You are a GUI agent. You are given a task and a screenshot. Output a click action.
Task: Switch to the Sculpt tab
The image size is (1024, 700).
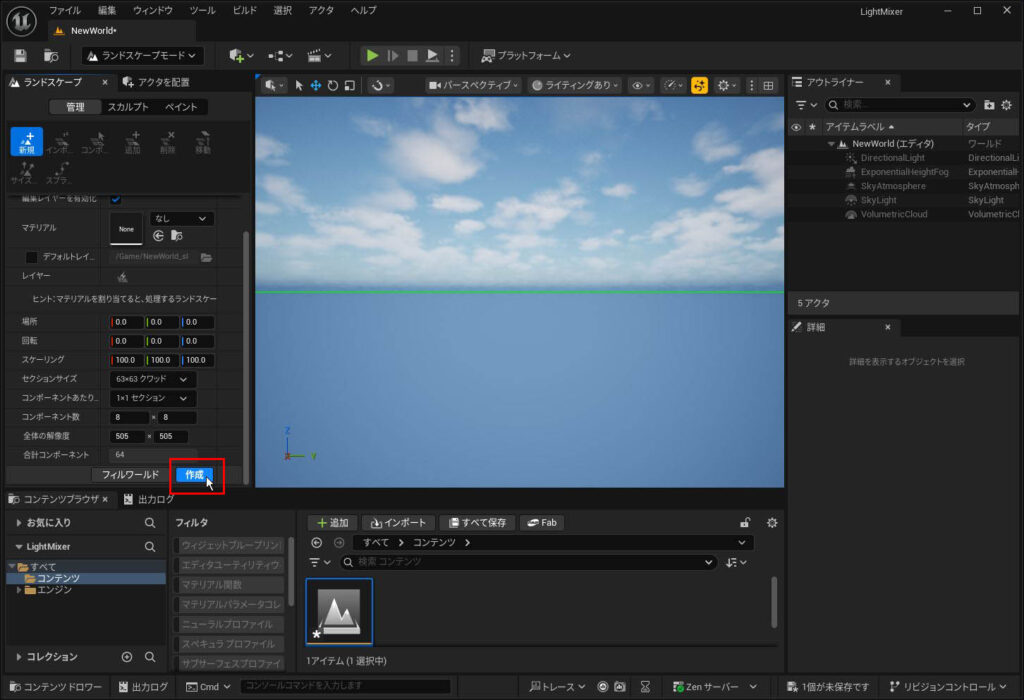(x=127, y=107)
